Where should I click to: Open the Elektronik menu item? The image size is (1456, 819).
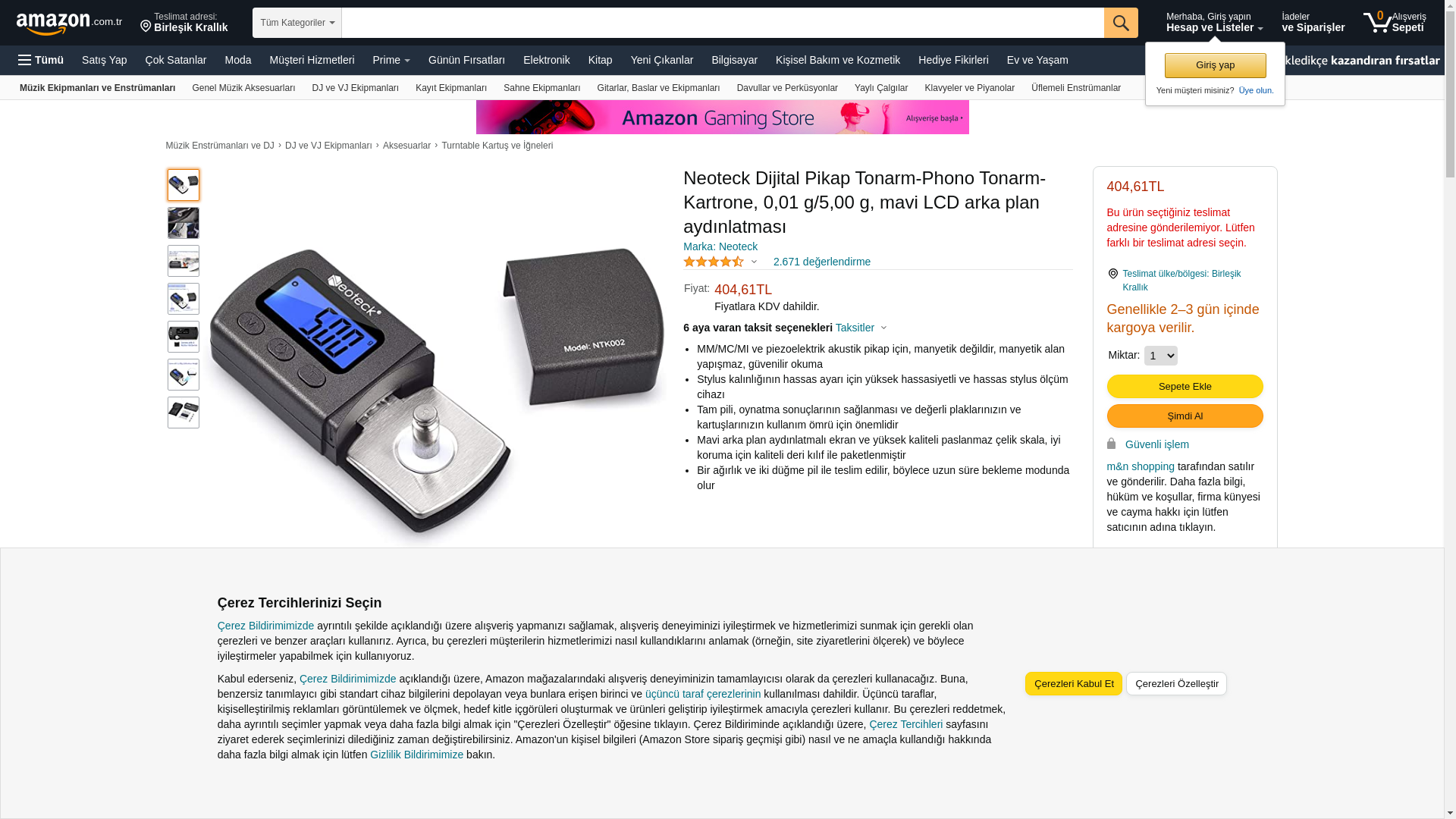(x=546, y=60)
